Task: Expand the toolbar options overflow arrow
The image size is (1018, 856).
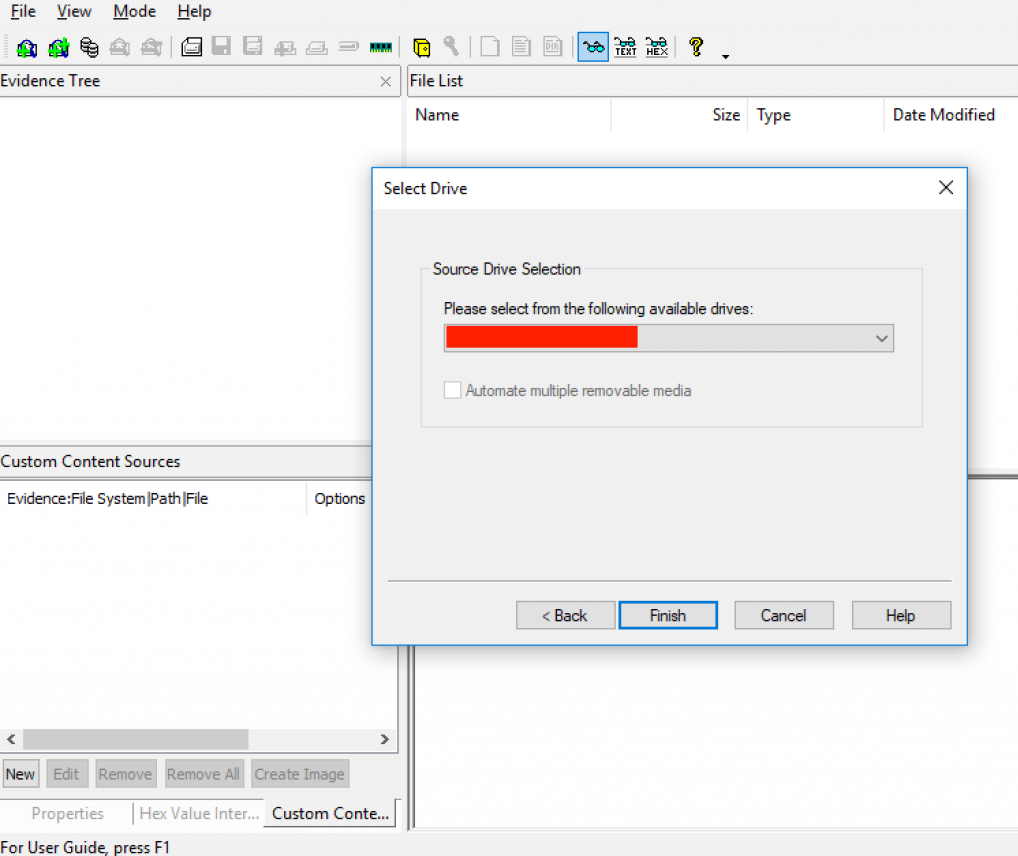Action: [x=725, y=56]
